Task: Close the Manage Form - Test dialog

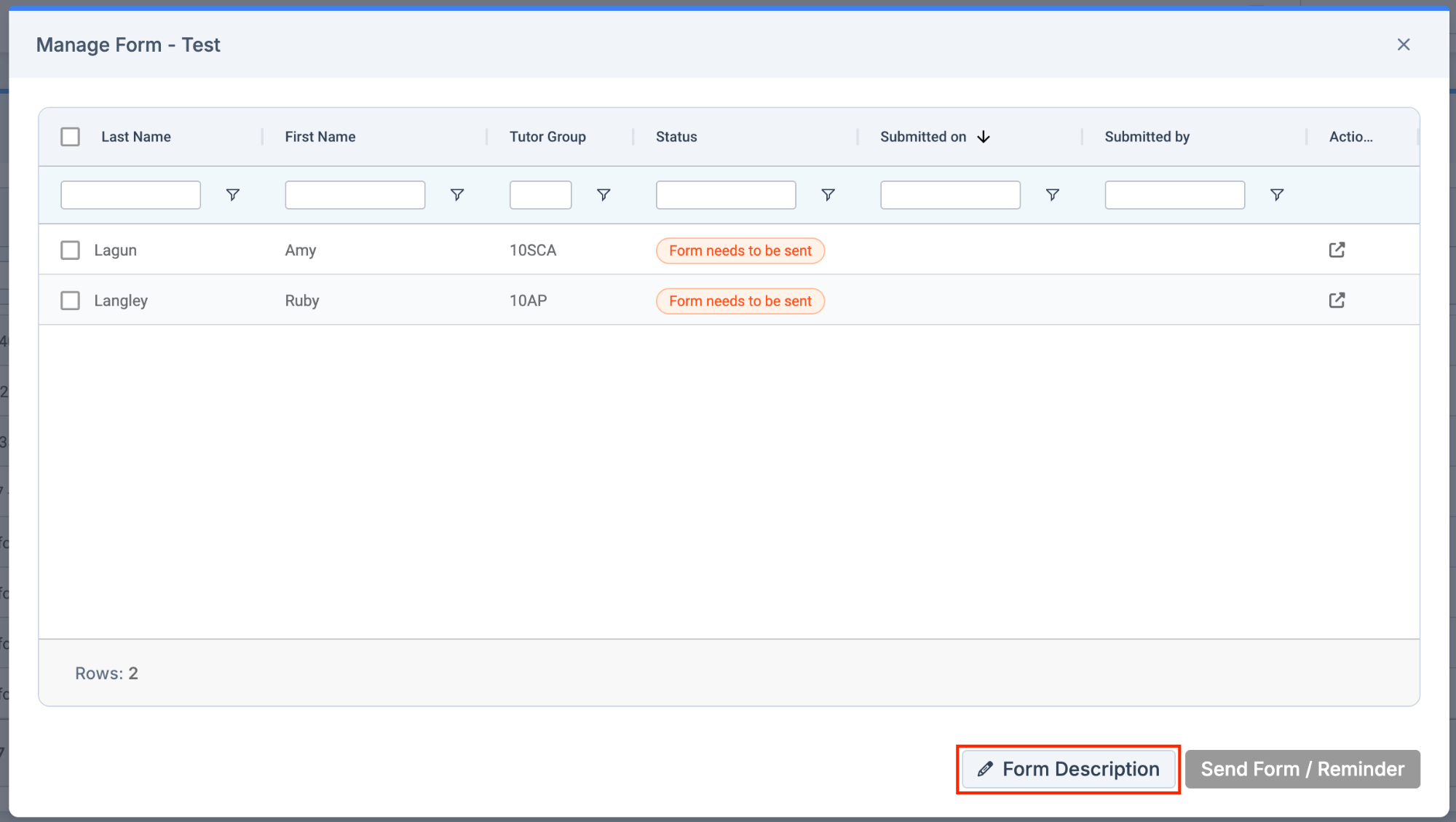Action: click(x=1403, y=44)
